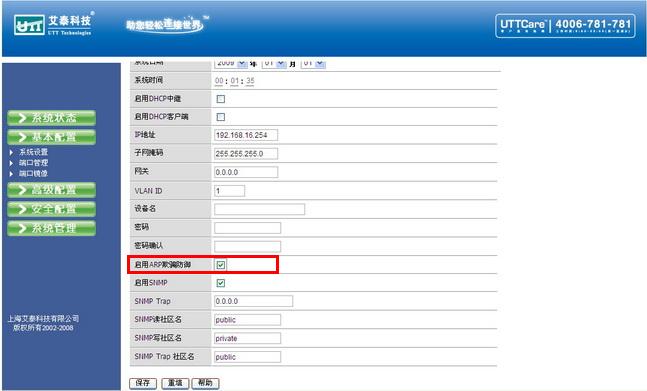647x391 pixels.
Task: Focus the IP地址 input field
Action: click(246, 135)
